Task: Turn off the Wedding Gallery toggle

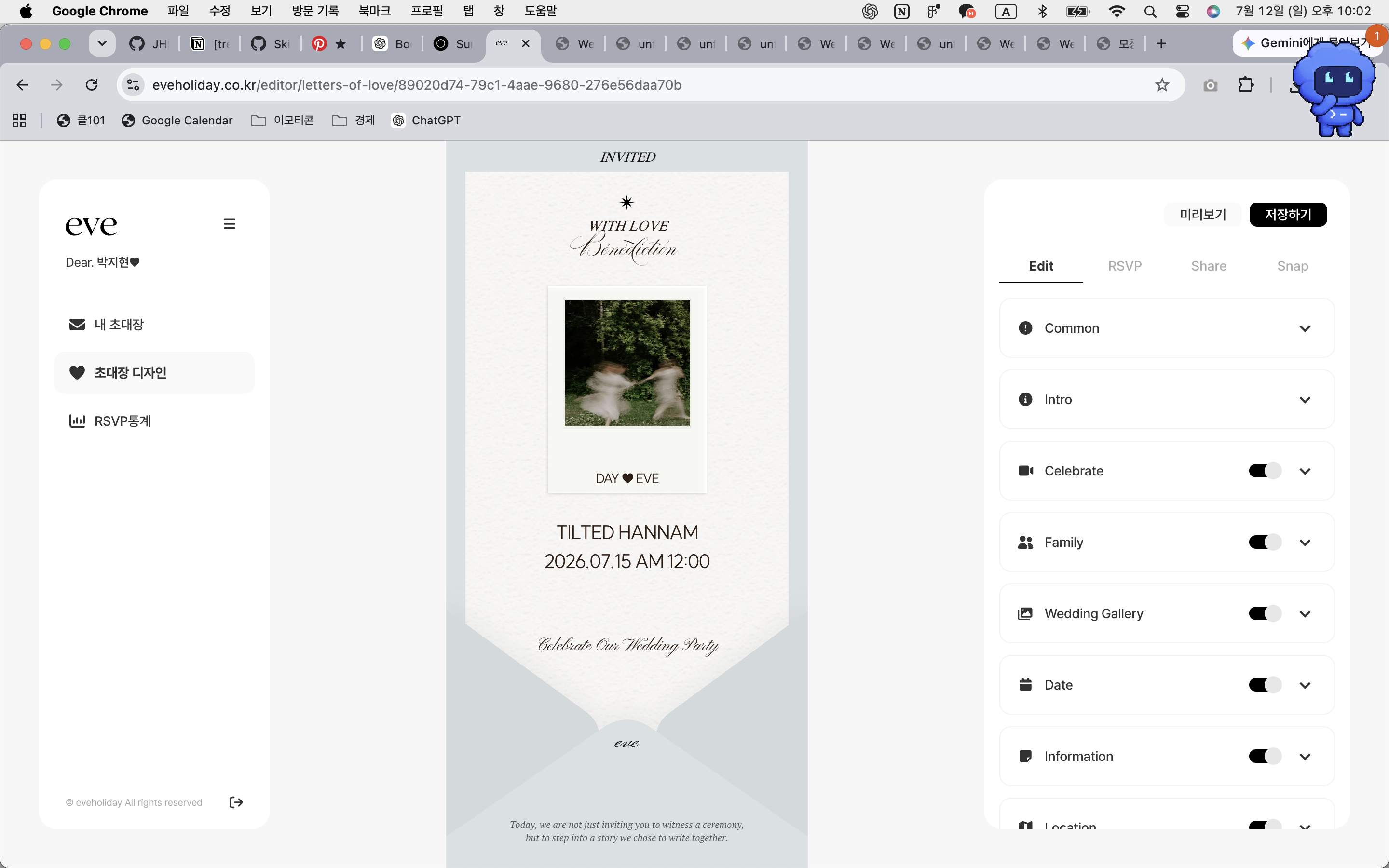Action: click(x=1265, y=613)
